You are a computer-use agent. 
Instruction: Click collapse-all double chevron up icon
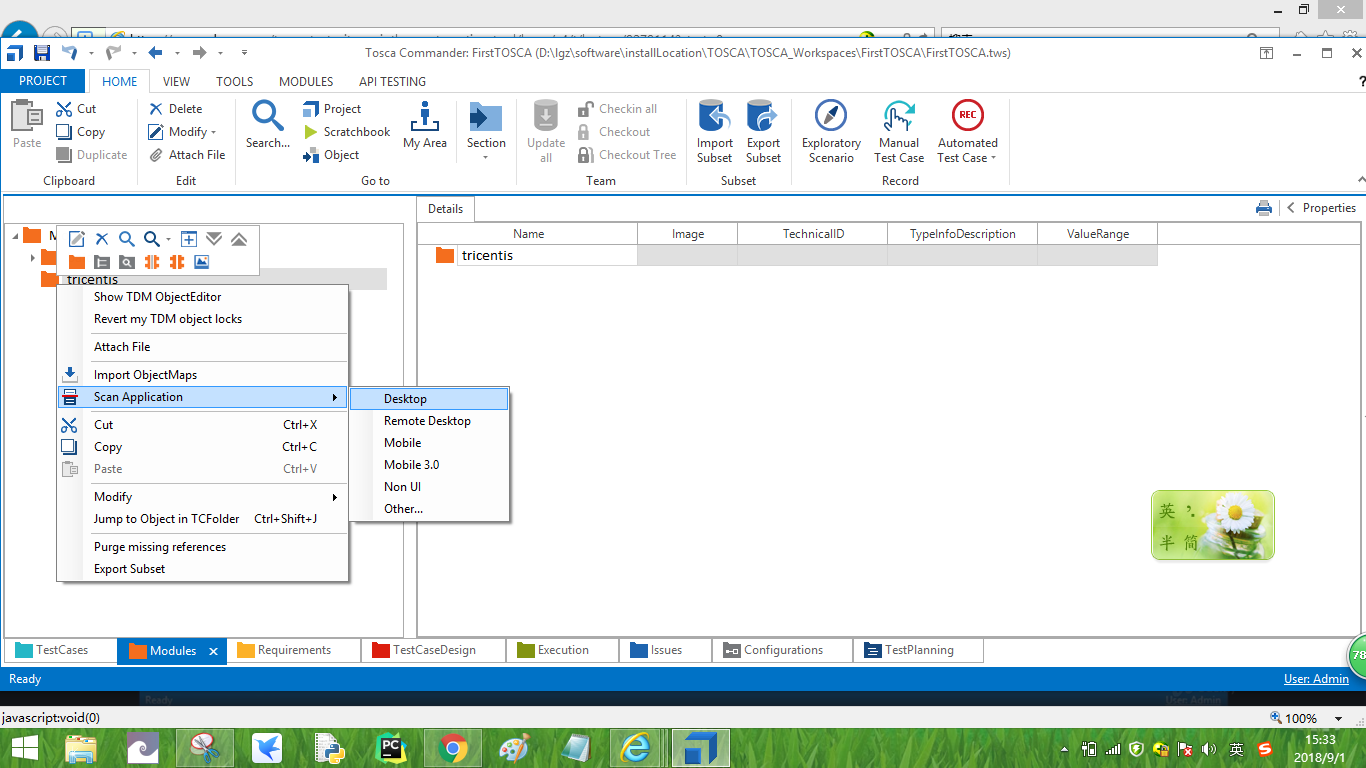239,239
